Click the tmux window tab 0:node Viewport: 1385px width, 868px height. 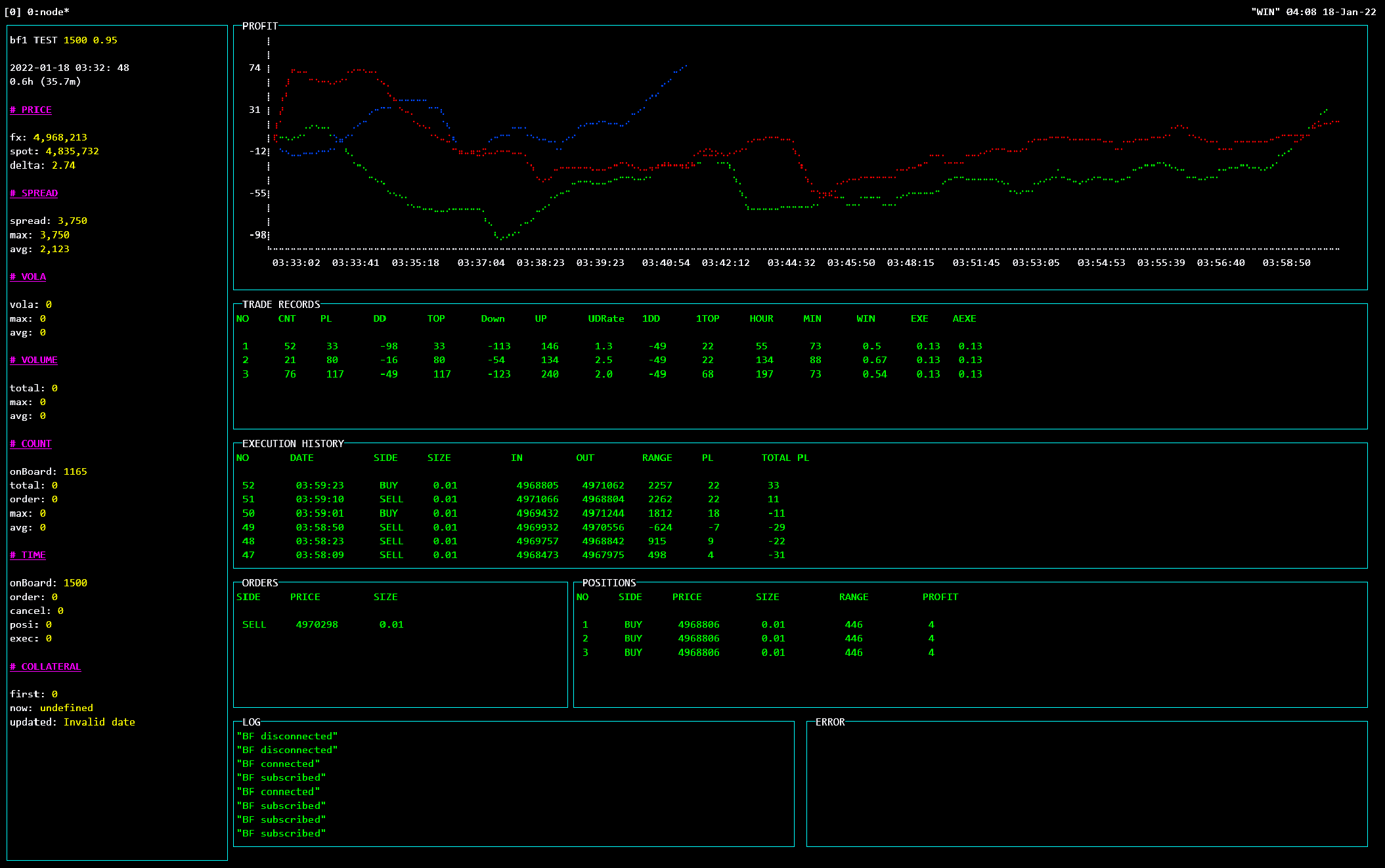point(47,12)
